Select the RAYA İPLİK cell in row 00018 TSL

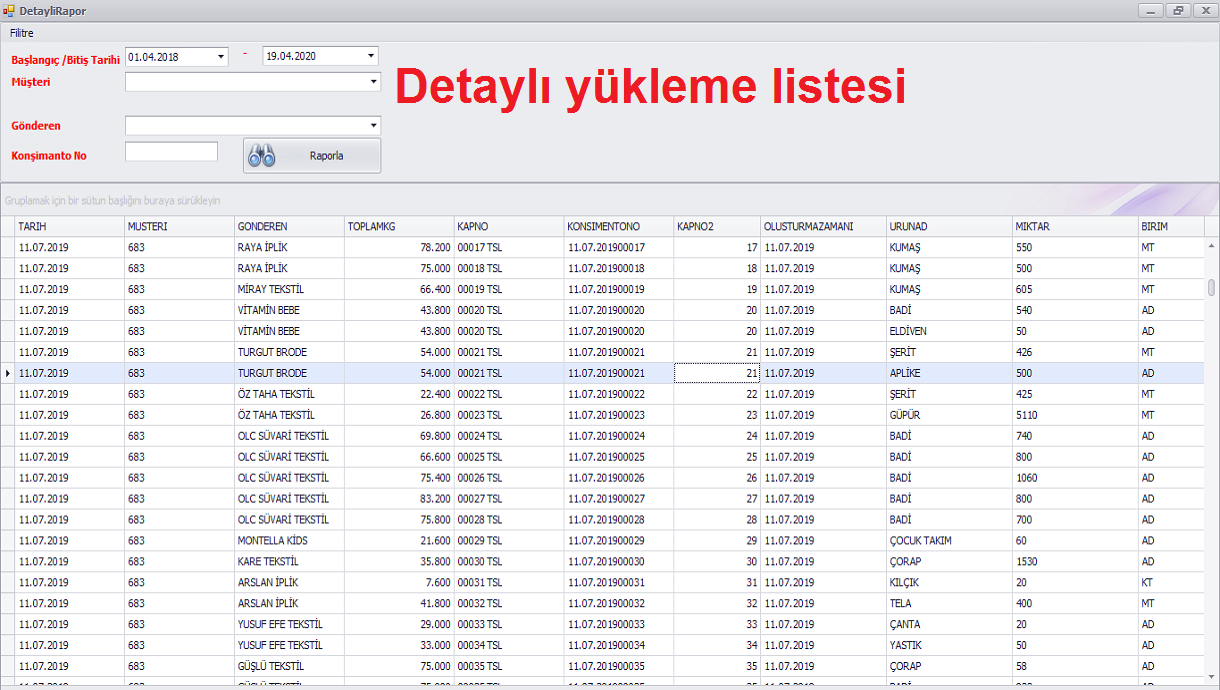[x=290, y=268]
